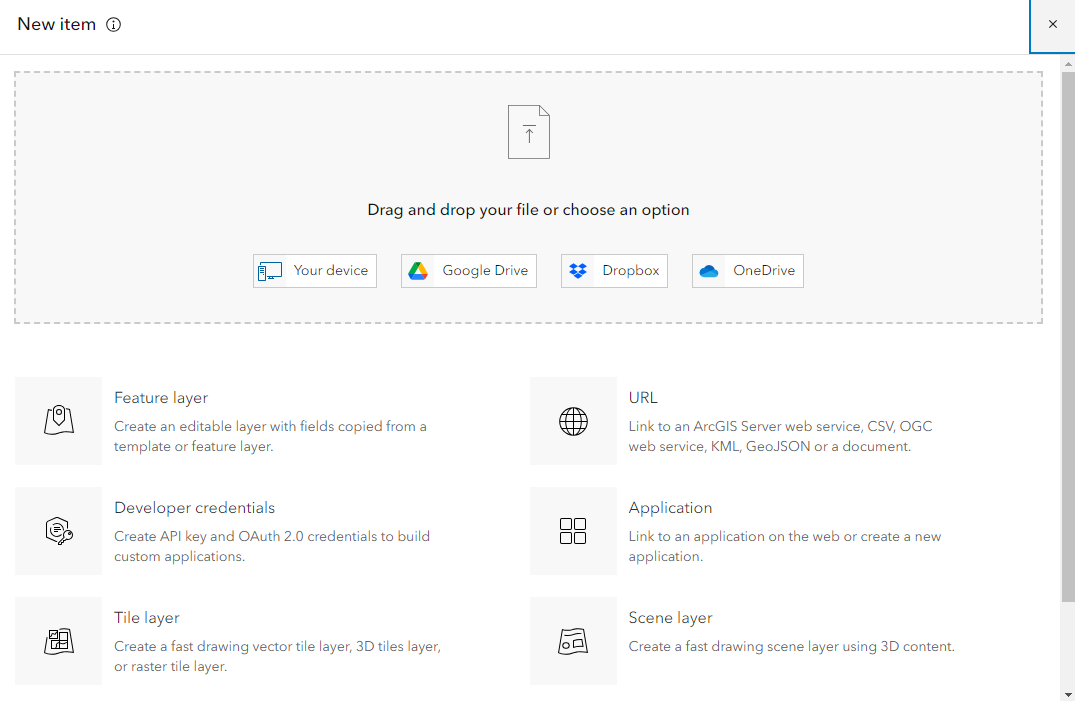Open the URL item title
1075x701 pixels.
pos(643,398)
